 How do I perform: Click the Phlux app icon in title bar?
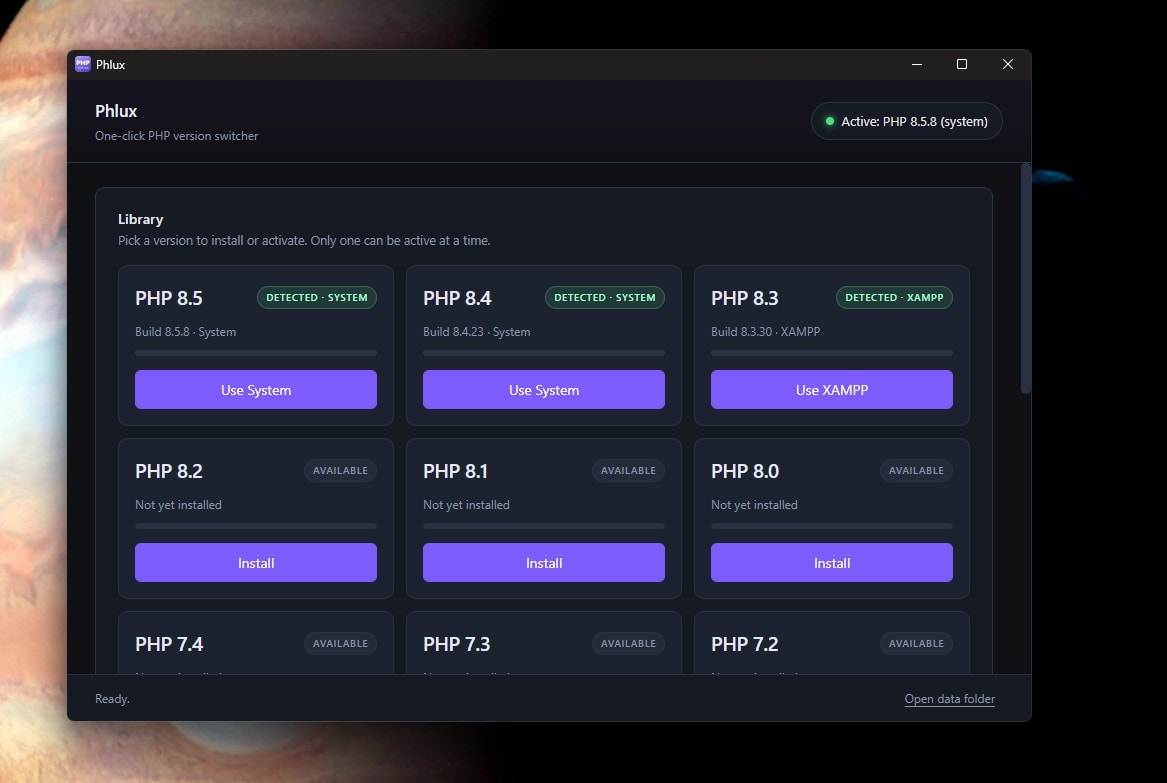pyautogui.click(x=83, y=64)
